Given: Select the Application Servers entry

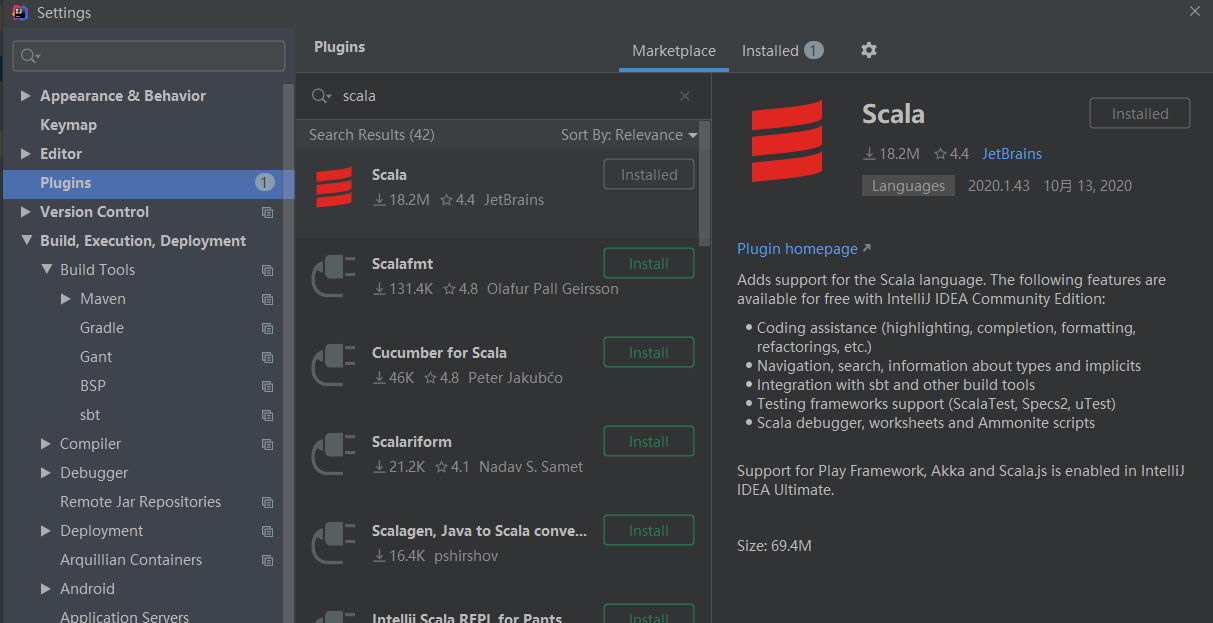Looking at the screenshot, I should pos(124,615).
